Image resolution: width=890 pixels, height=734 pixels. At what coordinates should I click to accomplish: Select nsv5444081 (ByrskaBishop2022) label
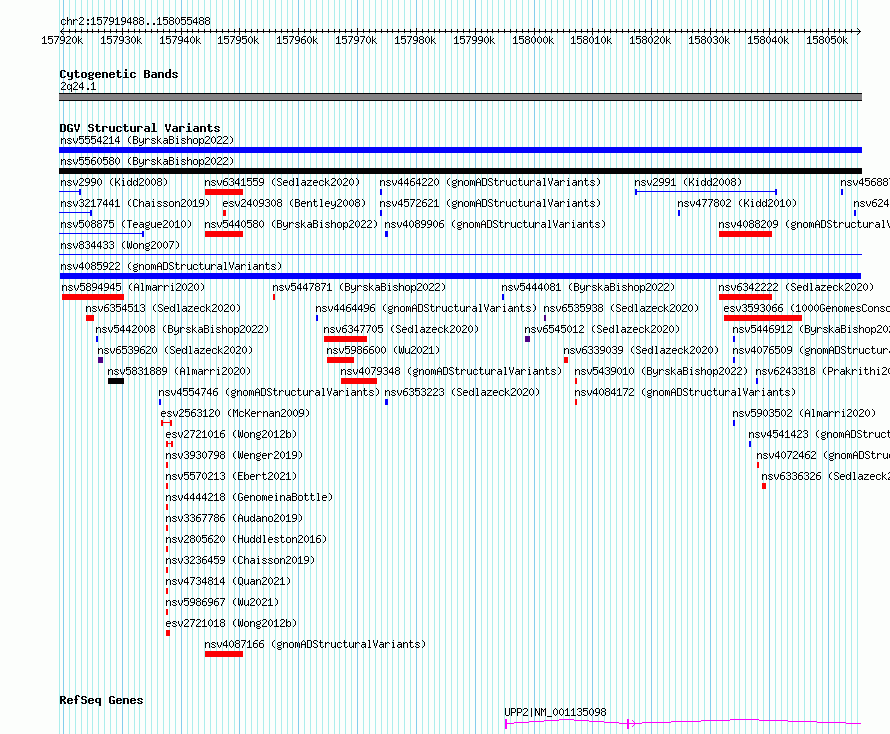tap(588, 287)
